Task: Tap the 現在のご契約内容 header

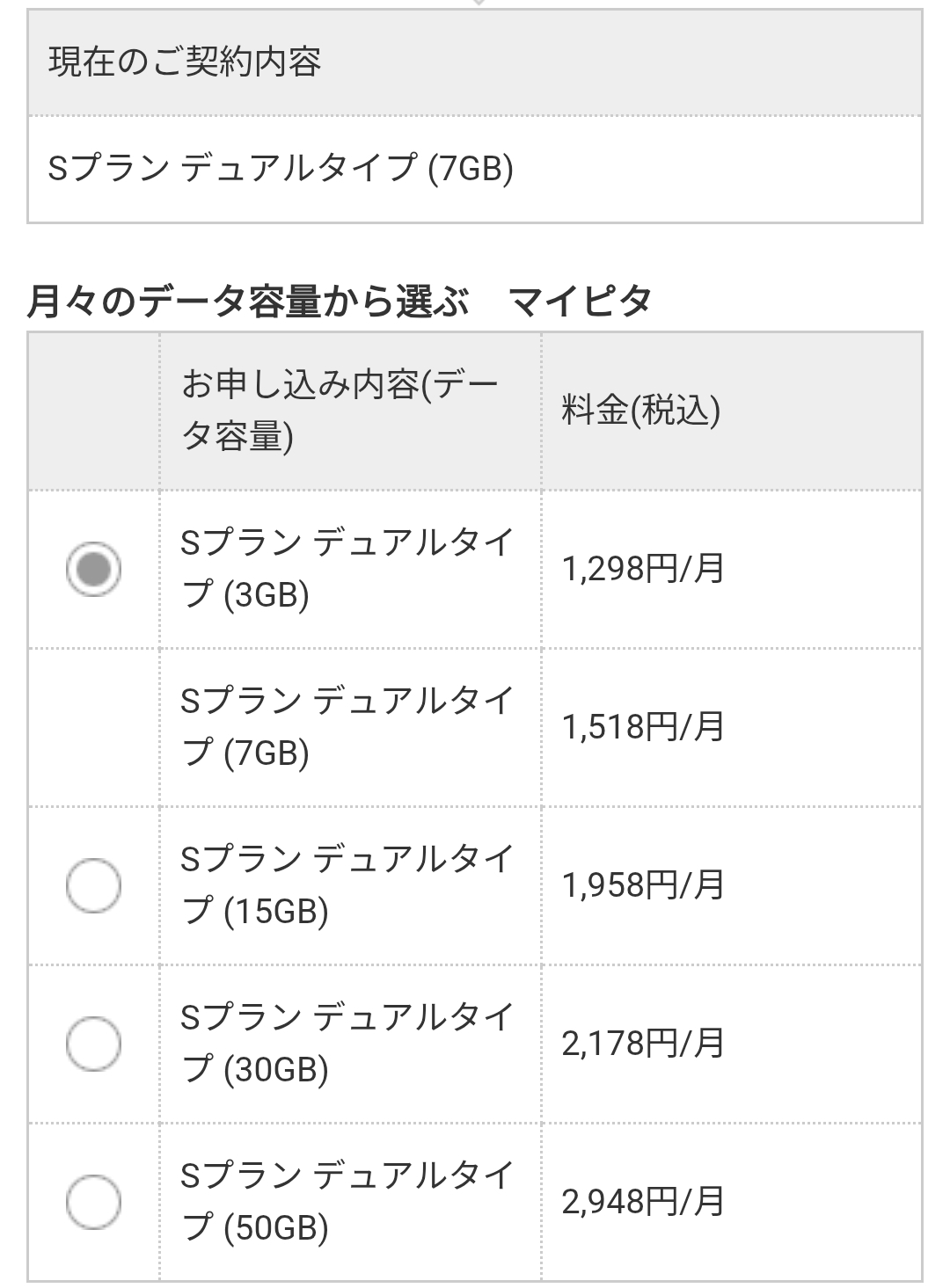Action: click(x=185, y=62)
